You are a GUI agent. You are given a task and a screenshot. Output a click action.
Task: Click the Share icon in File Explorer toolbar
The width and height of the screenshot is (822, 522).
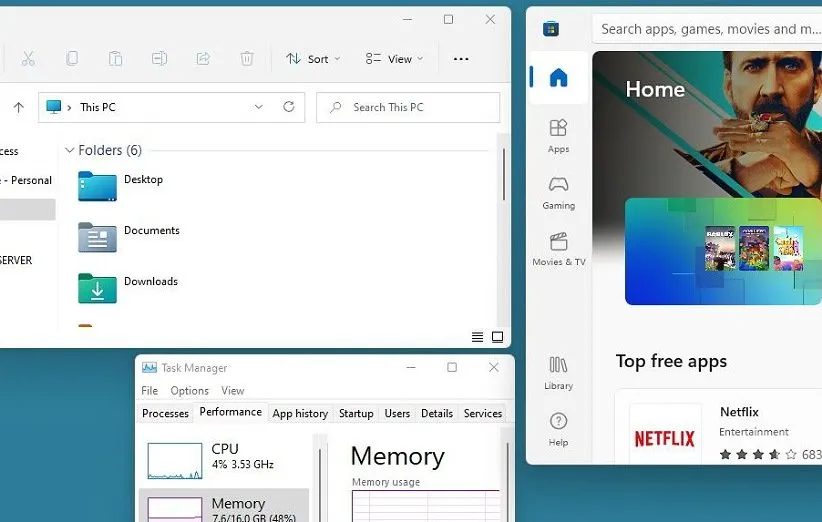click(203, 59)
